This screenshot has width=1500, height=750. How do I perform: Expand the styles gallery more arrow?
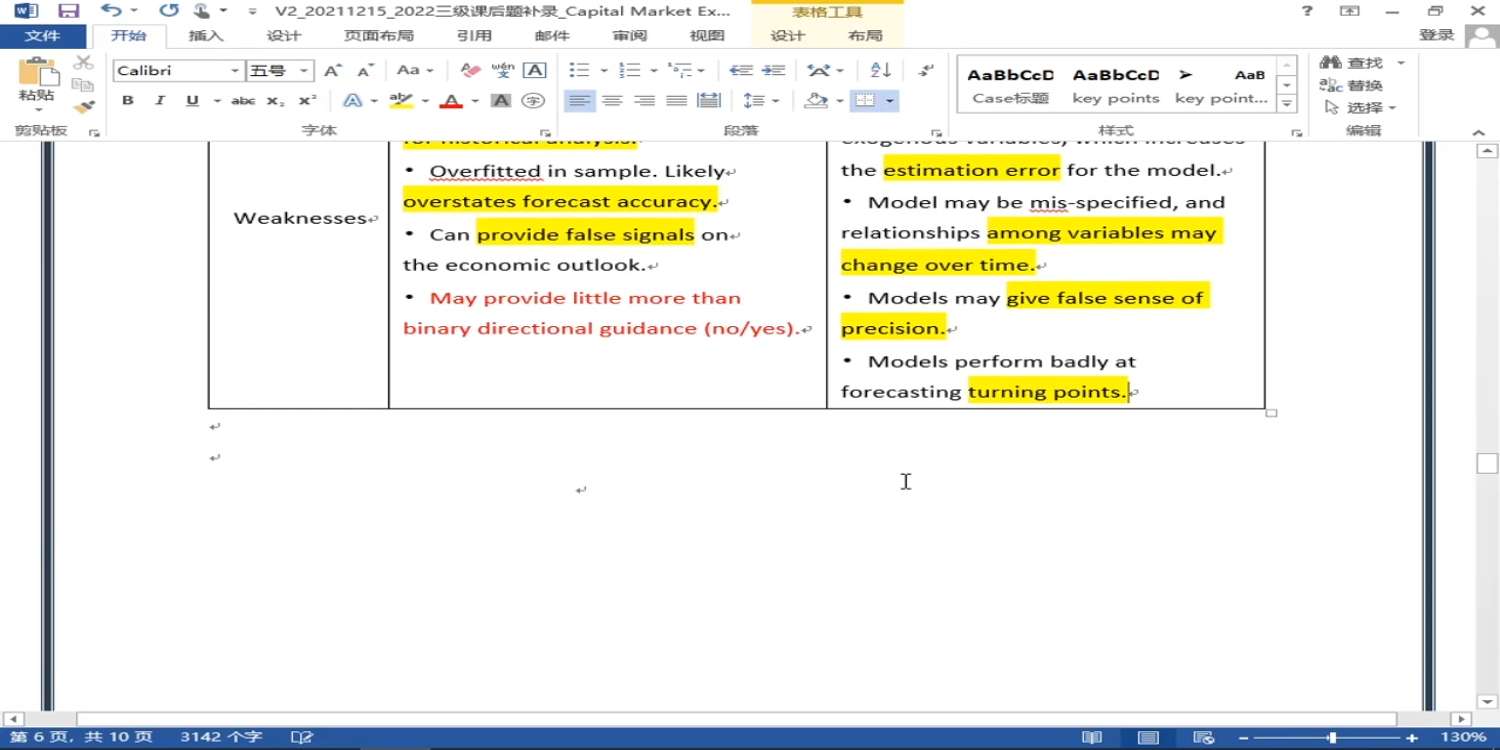[1288, 104]
